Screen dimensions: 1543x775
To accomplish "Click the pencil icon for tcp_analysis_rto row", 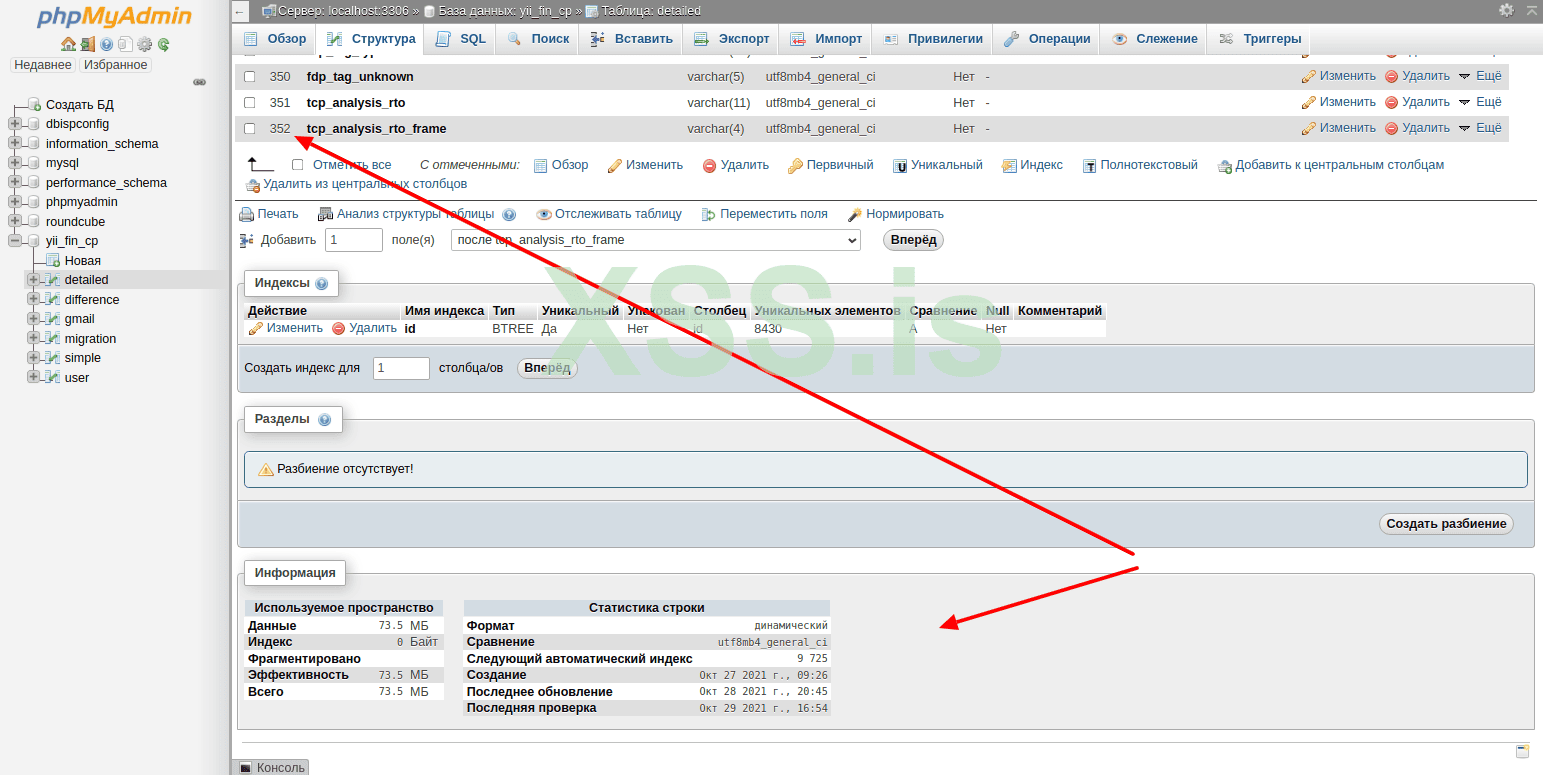I will point(1308,102).
